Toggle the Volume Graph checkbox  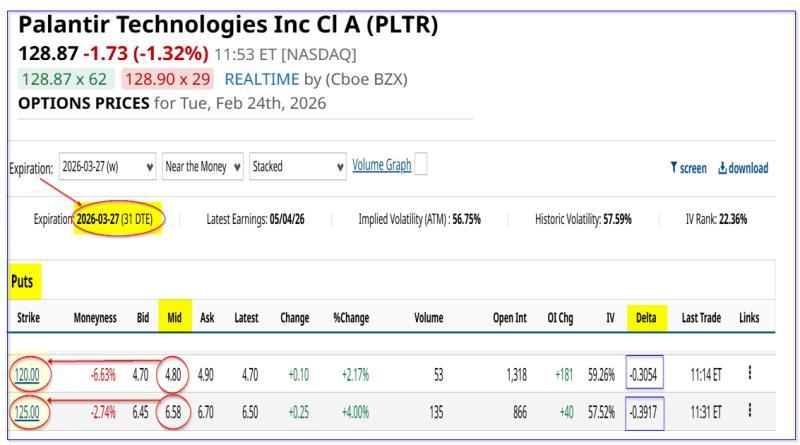tap(422, 166)
